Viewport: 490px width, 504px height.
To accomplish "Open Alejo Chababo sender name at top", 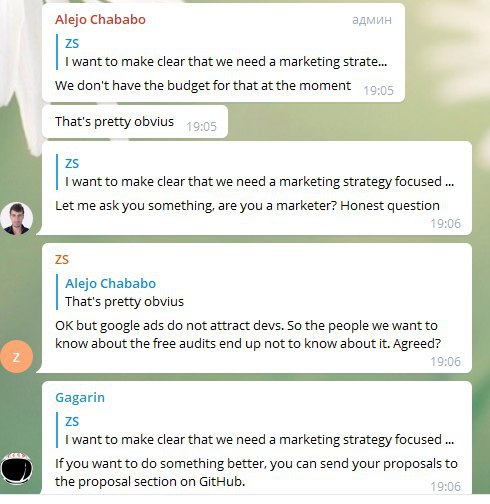I will click(x=100, y=20).
